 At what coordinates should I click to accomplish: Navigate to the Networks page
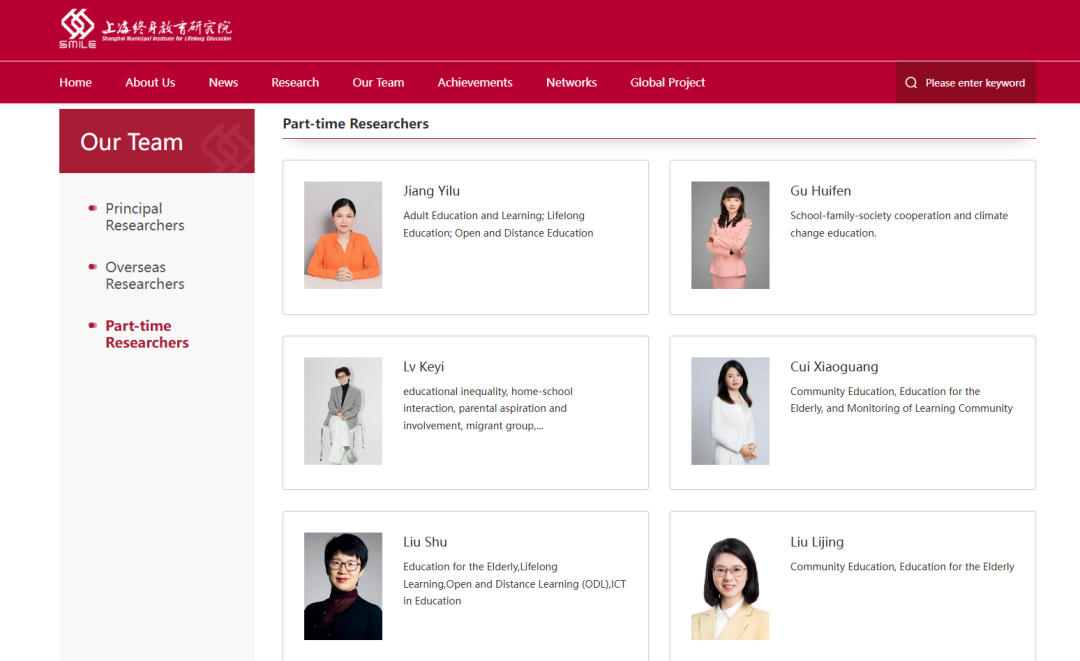click(571, 83)
